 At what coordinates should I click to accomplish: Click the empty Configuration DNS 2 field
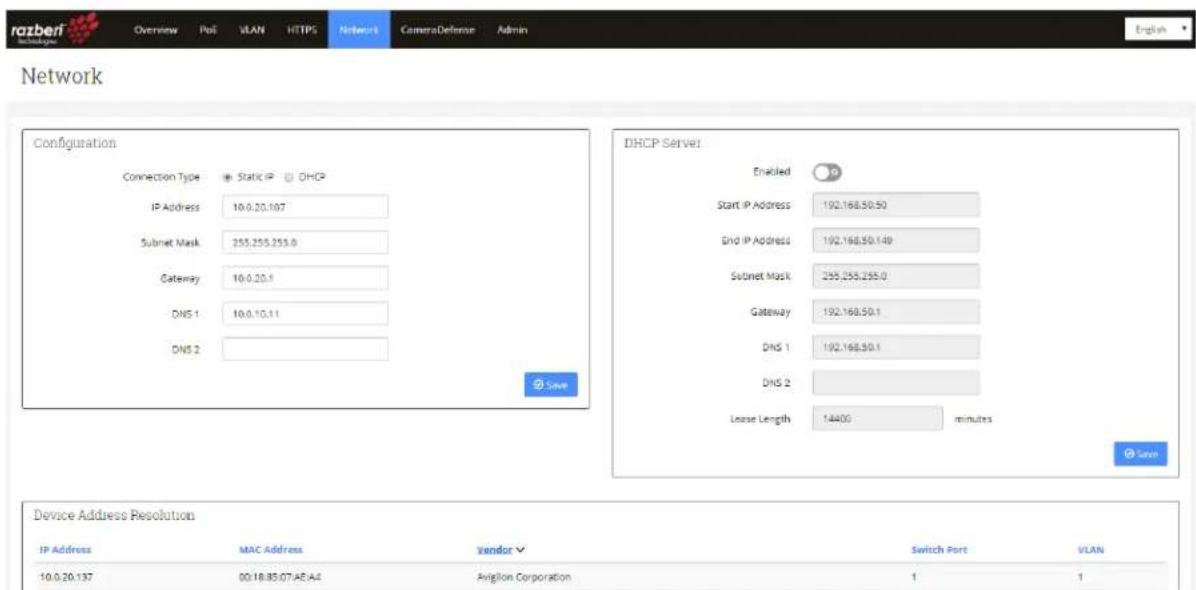click(x=305, y=349)
